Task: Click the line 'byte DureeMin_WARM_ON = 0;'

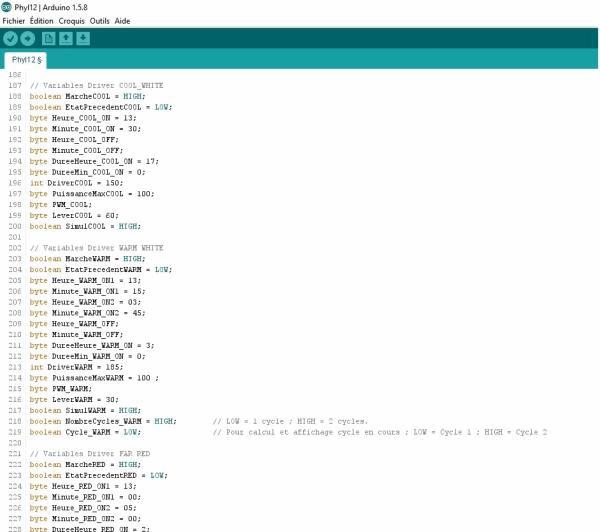Action: point(88,356)
